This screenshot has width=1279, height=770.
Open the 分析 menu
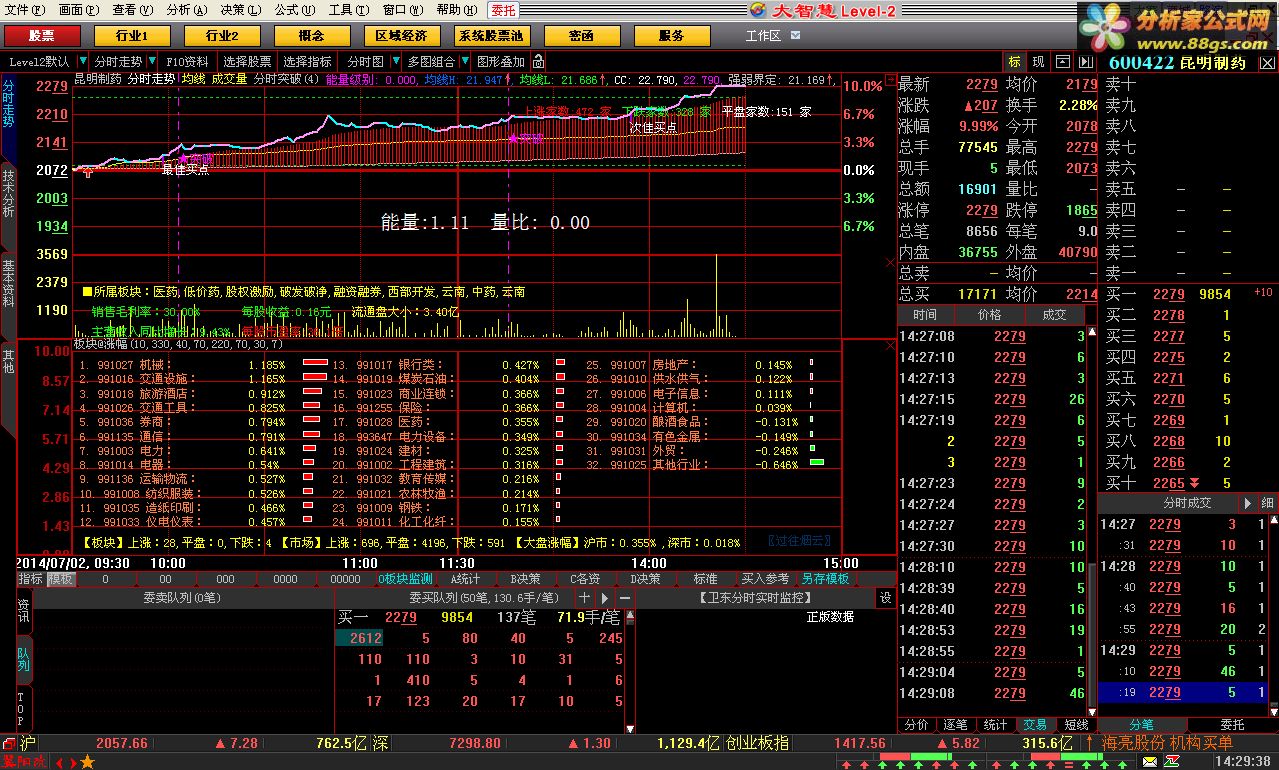[187, 10]
